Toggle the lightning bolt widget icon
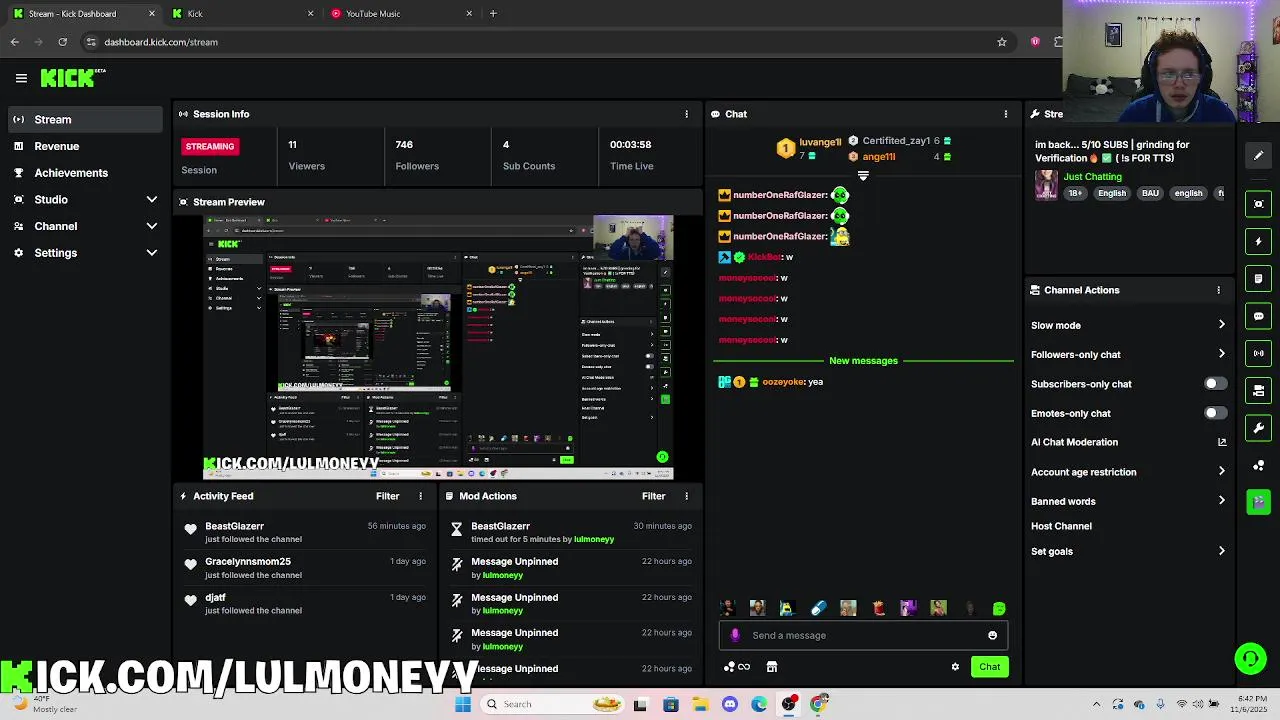 (x=1258, y=241)
